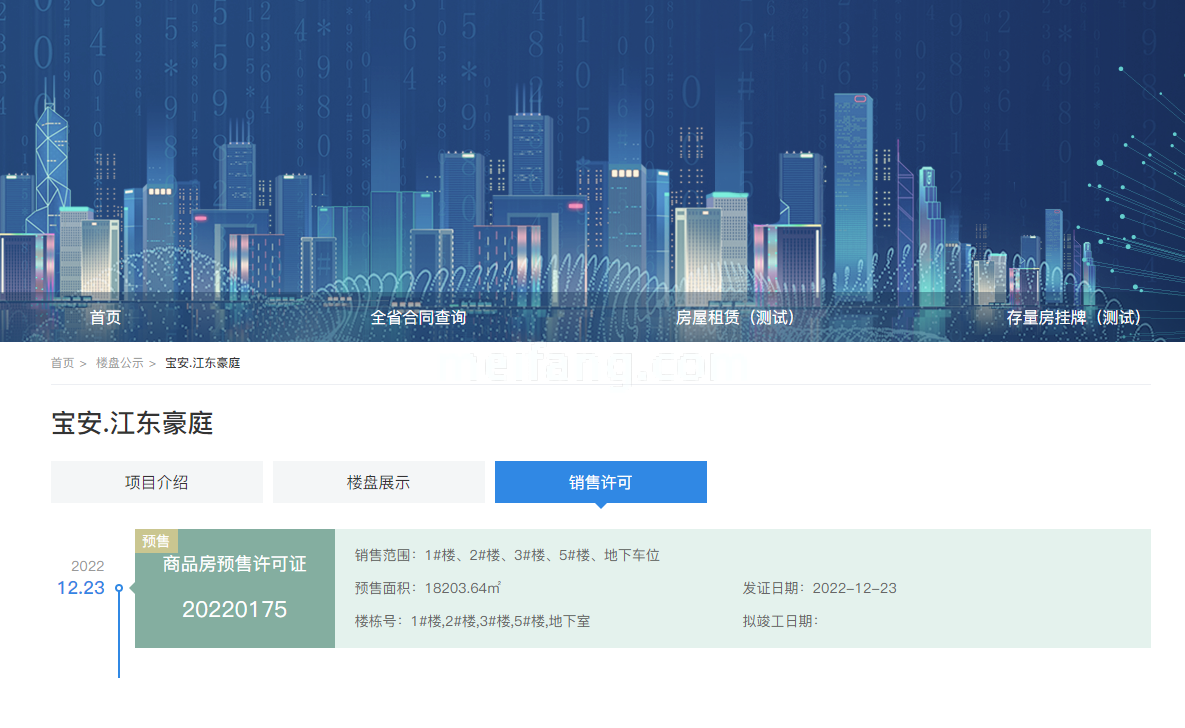Switch to the 项目介绍 tab
This screenshot has width=1185, height=728.
(157, 482)
